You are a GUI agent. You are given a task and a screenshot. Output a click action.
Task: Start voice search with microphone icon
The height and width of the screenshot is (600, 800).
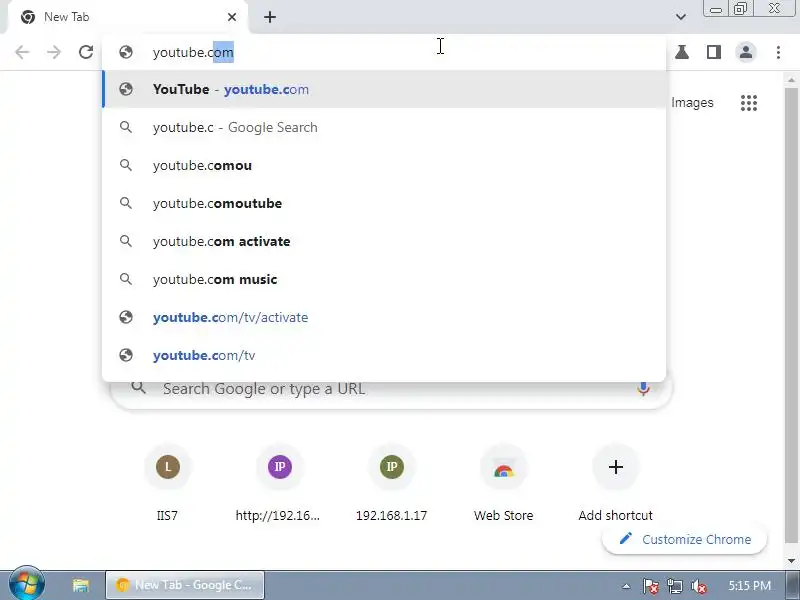(643, 389)
